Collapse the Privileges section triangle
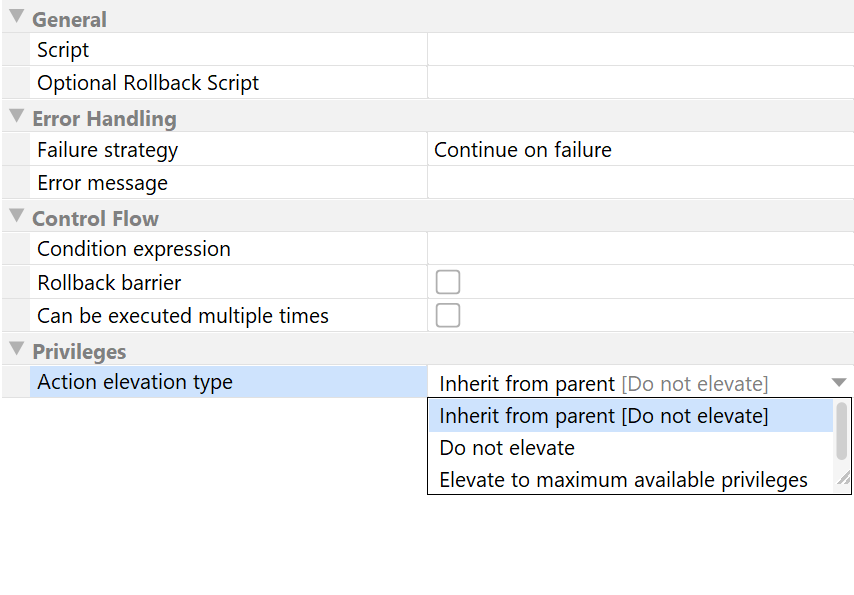 click(x=16, y=349)
